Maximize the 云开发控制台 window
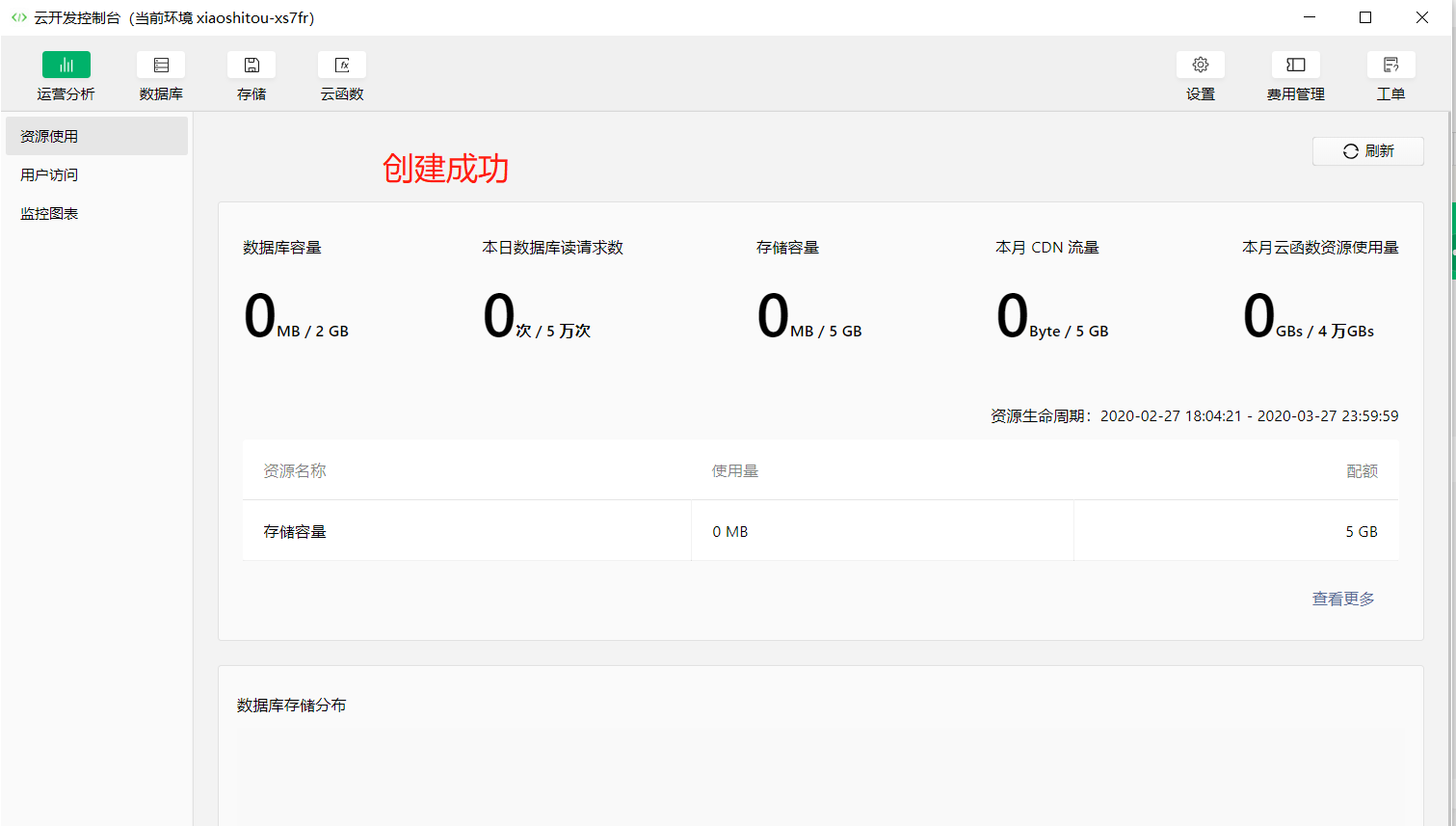 (1365, 17)
